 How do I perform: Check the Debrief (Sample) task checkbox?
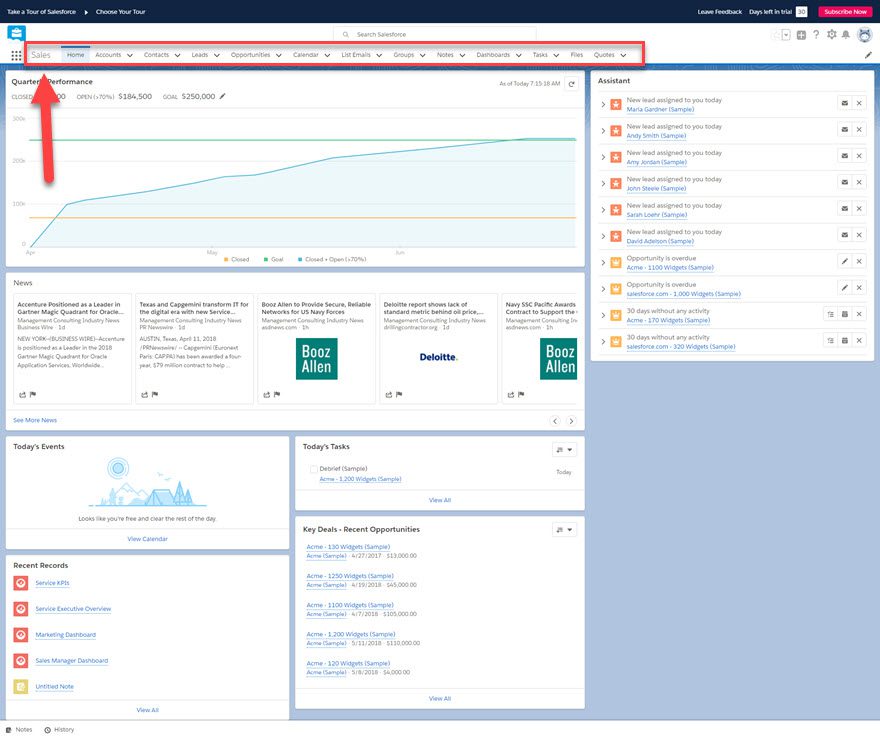point(313,468)
